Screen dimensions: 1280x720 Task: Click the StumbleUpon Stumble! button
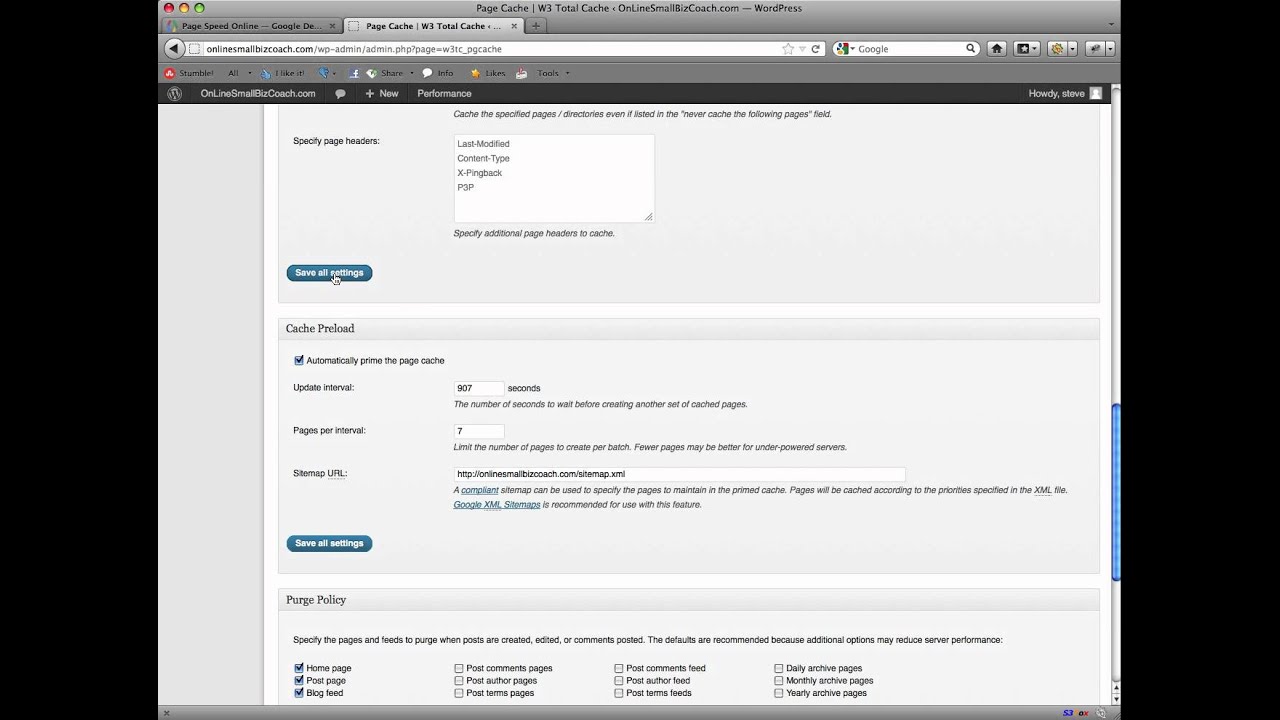tap(189, 73)
